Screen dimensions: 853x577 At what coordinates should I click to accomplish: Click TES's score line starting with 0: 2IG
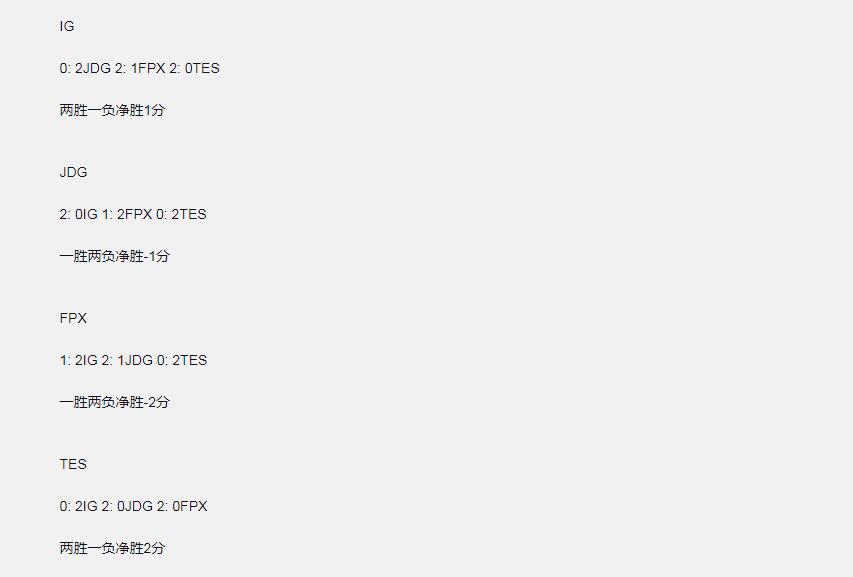point(133,506)
